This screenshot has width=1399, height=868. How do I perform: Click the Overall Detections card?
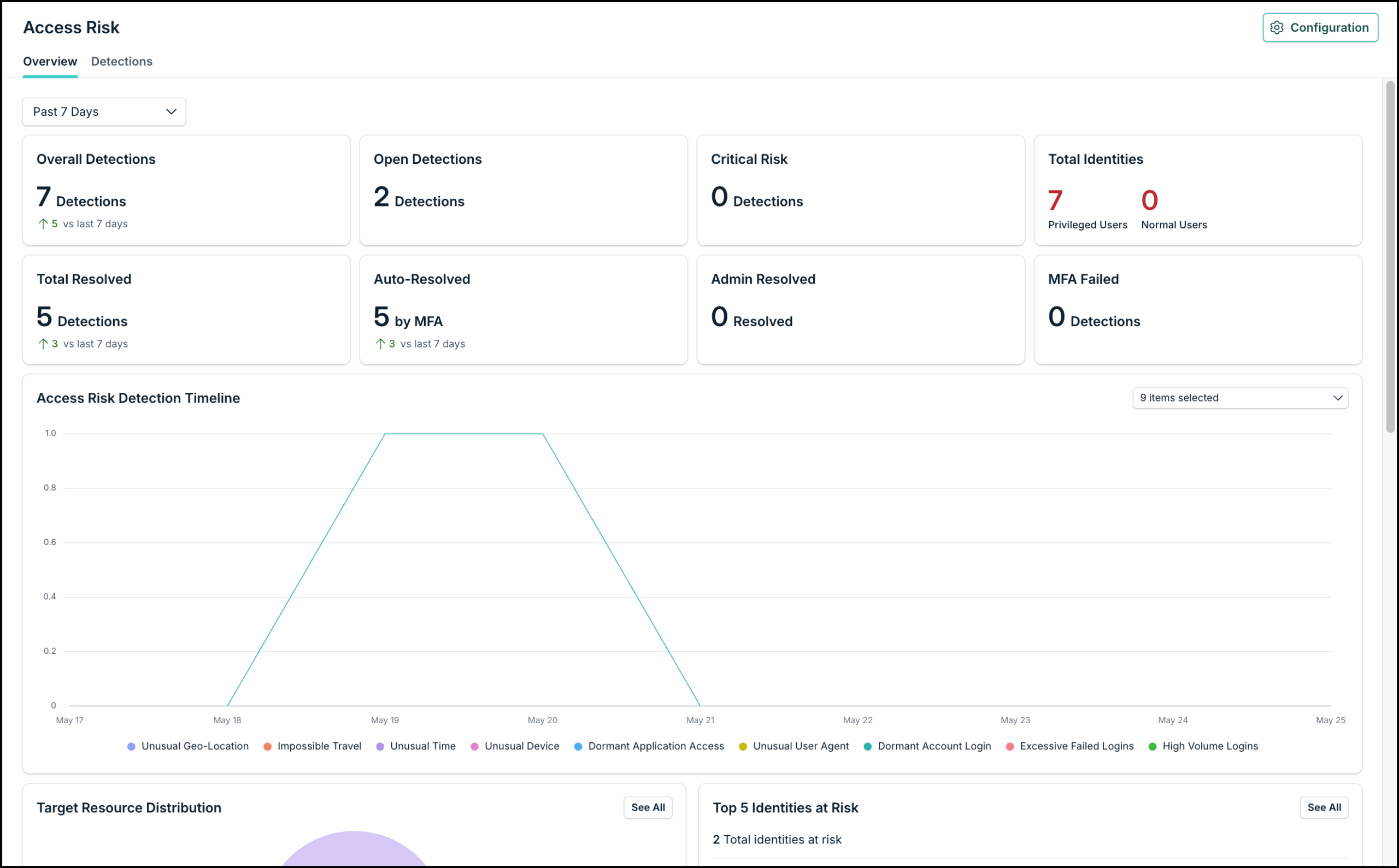[186, 190]
